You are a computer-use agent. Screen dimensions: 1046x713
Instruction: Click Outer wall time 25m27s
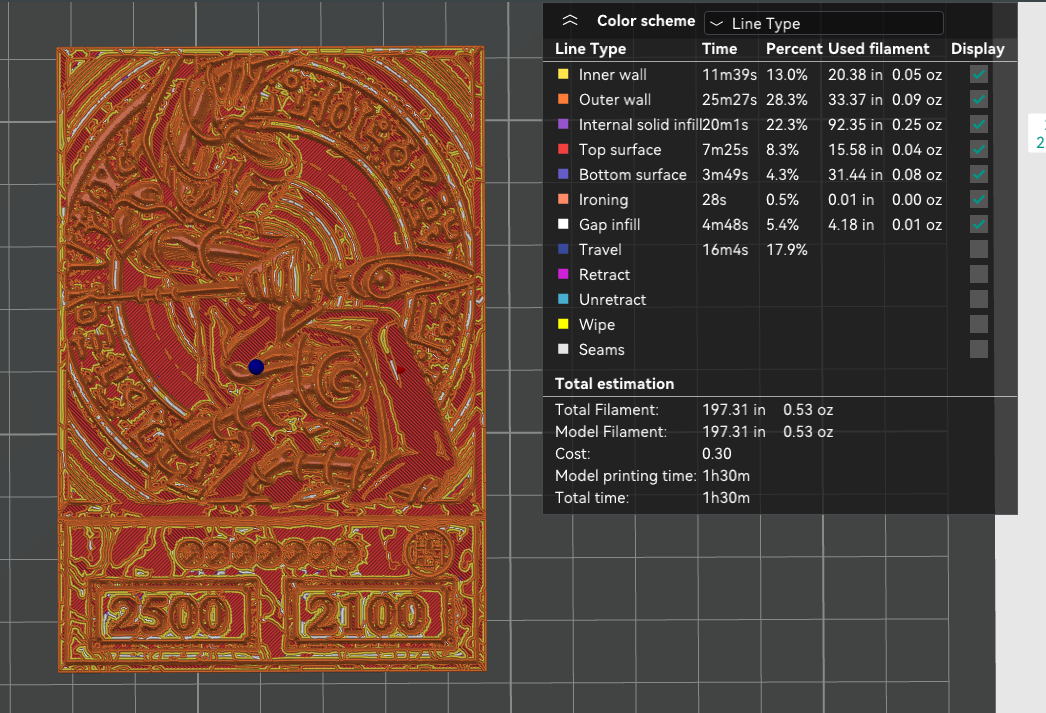pos(729,99)
